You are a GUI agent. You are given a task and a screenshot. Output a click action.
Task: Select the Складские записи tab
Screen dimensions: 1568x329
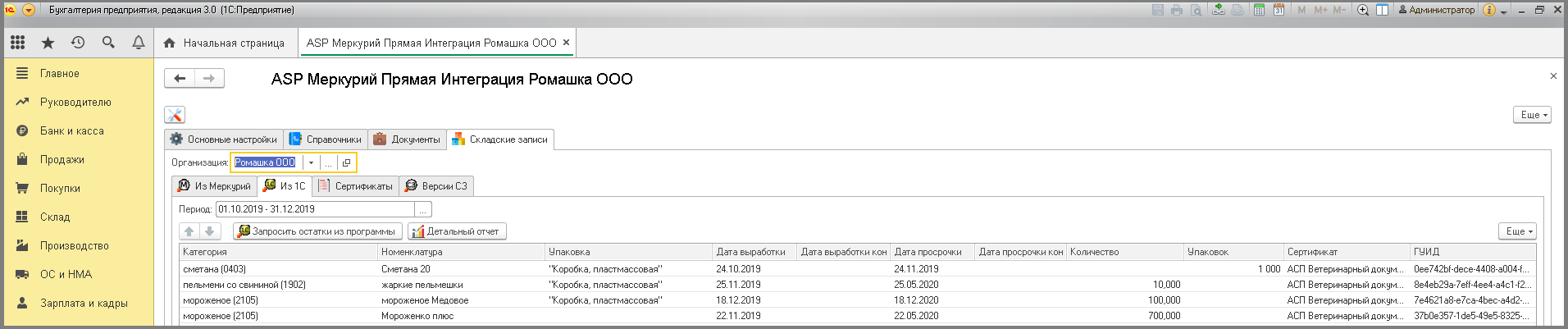point(499,139)
